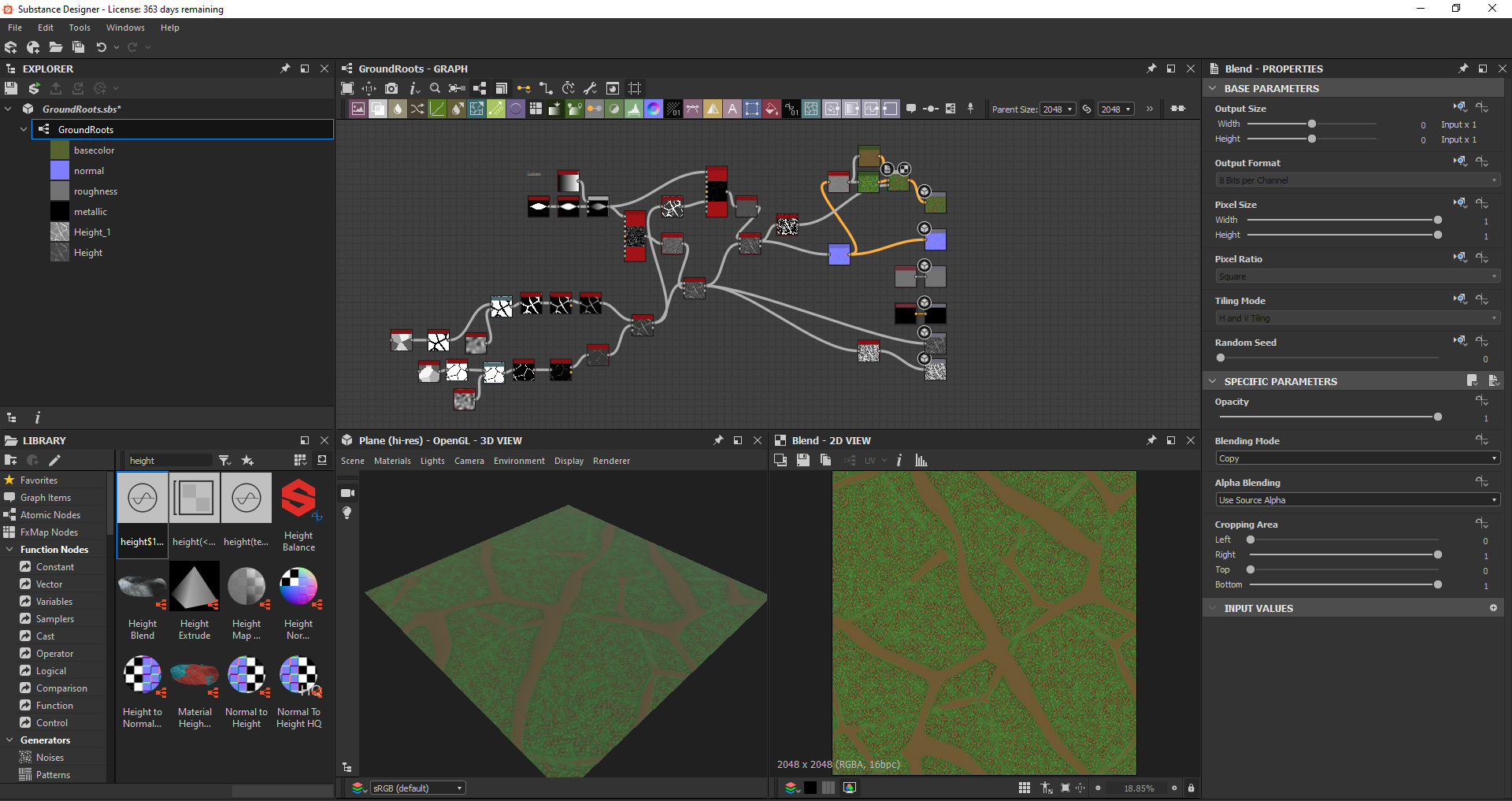Collapse the BASE PARAMETERS section
This screenshot has height=801, width=1512.
click(1213, 88)
